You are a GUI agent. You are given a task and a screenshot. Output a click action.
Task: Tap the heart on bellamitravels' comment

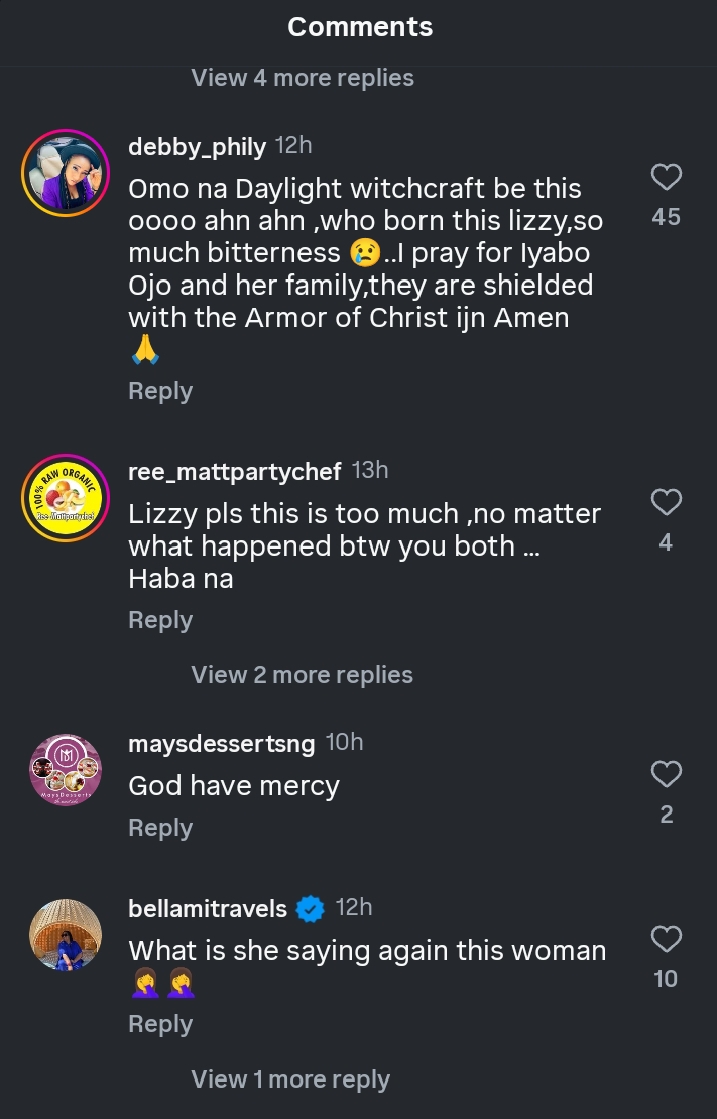[x=666, y=939]
